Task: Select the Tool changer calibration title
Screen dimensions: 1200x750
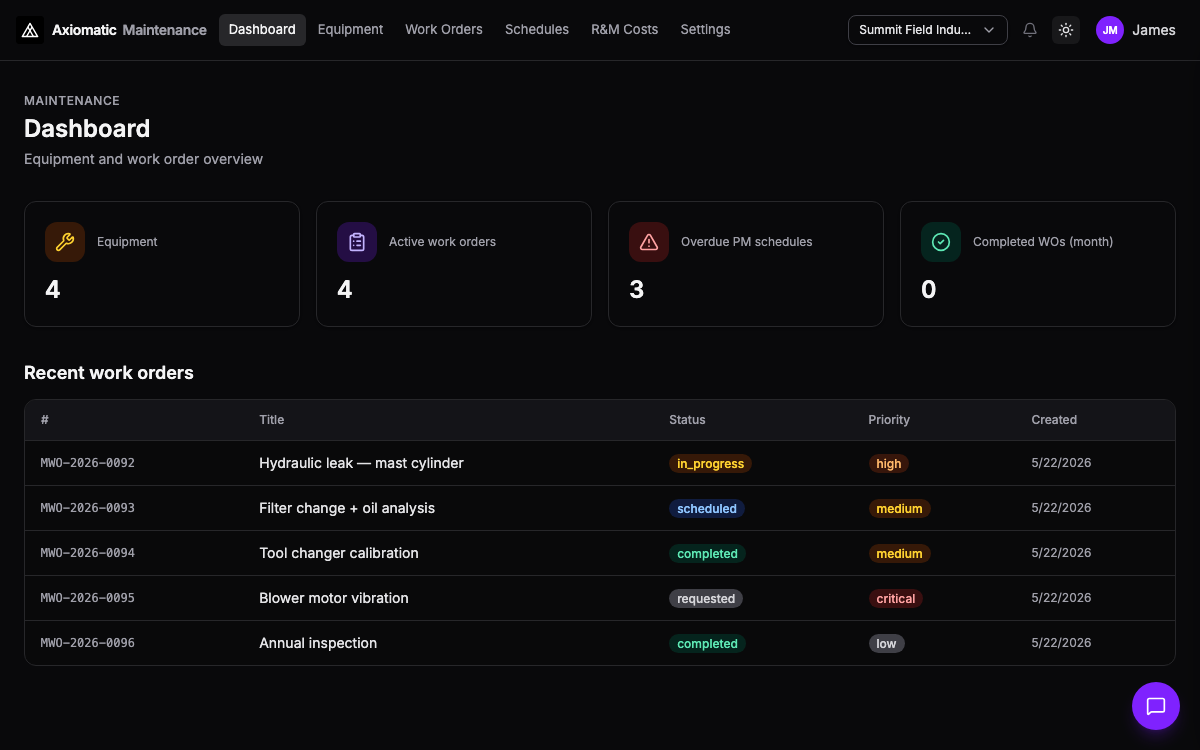Action: (339, 553)
